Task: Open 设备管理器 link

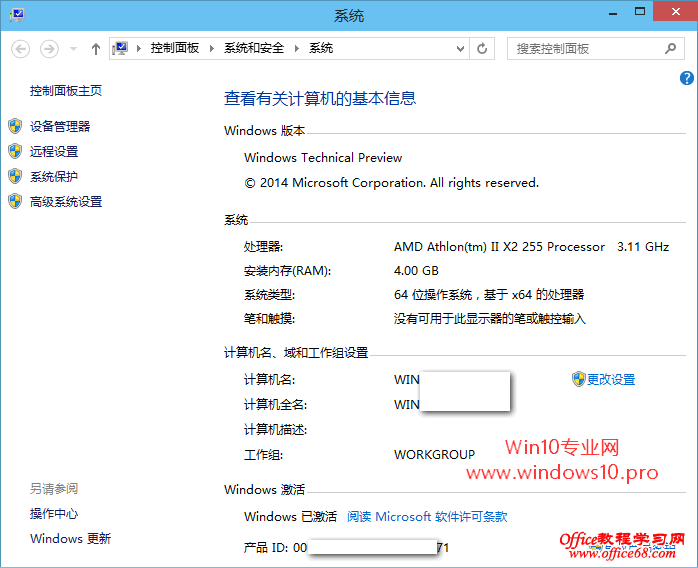Action: (60, 126)
